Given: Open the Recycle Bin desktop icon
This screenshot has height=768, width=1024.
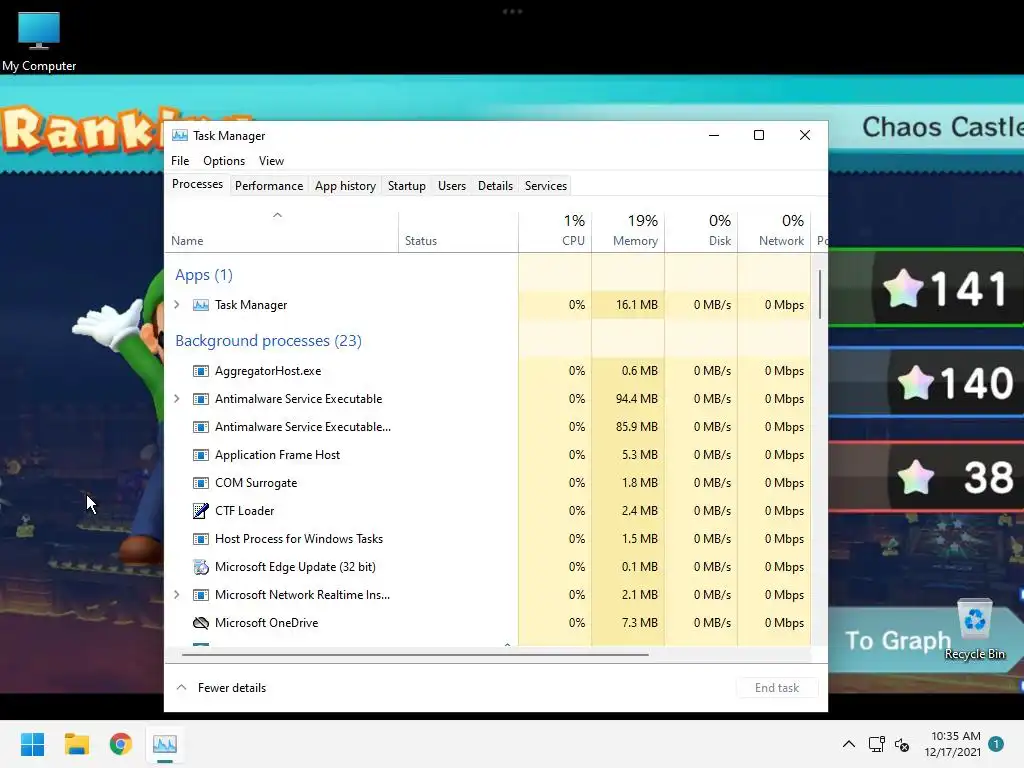Looking at the screenshot, I should (974, 630).
